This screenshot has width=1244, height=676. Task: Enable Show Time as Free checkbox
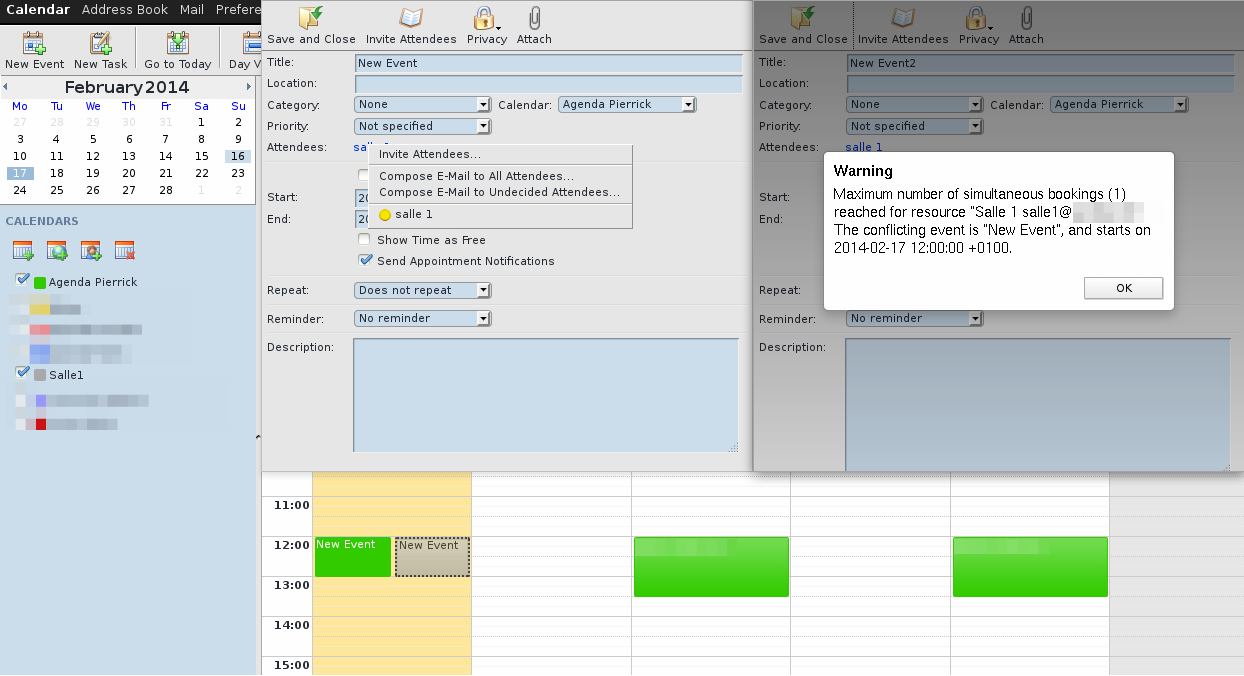point(365,240)
